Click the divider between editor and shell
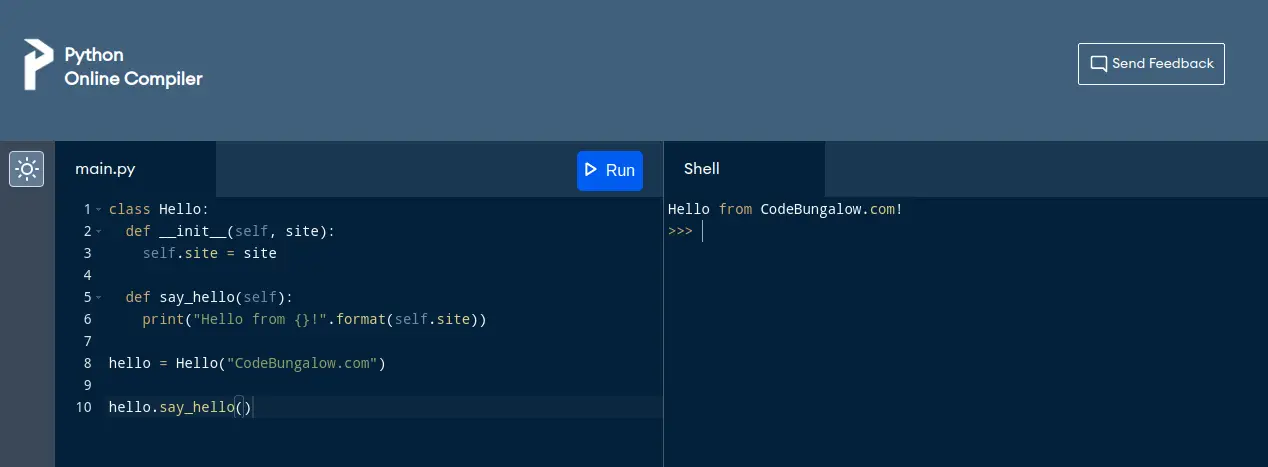 pos(663,330)
